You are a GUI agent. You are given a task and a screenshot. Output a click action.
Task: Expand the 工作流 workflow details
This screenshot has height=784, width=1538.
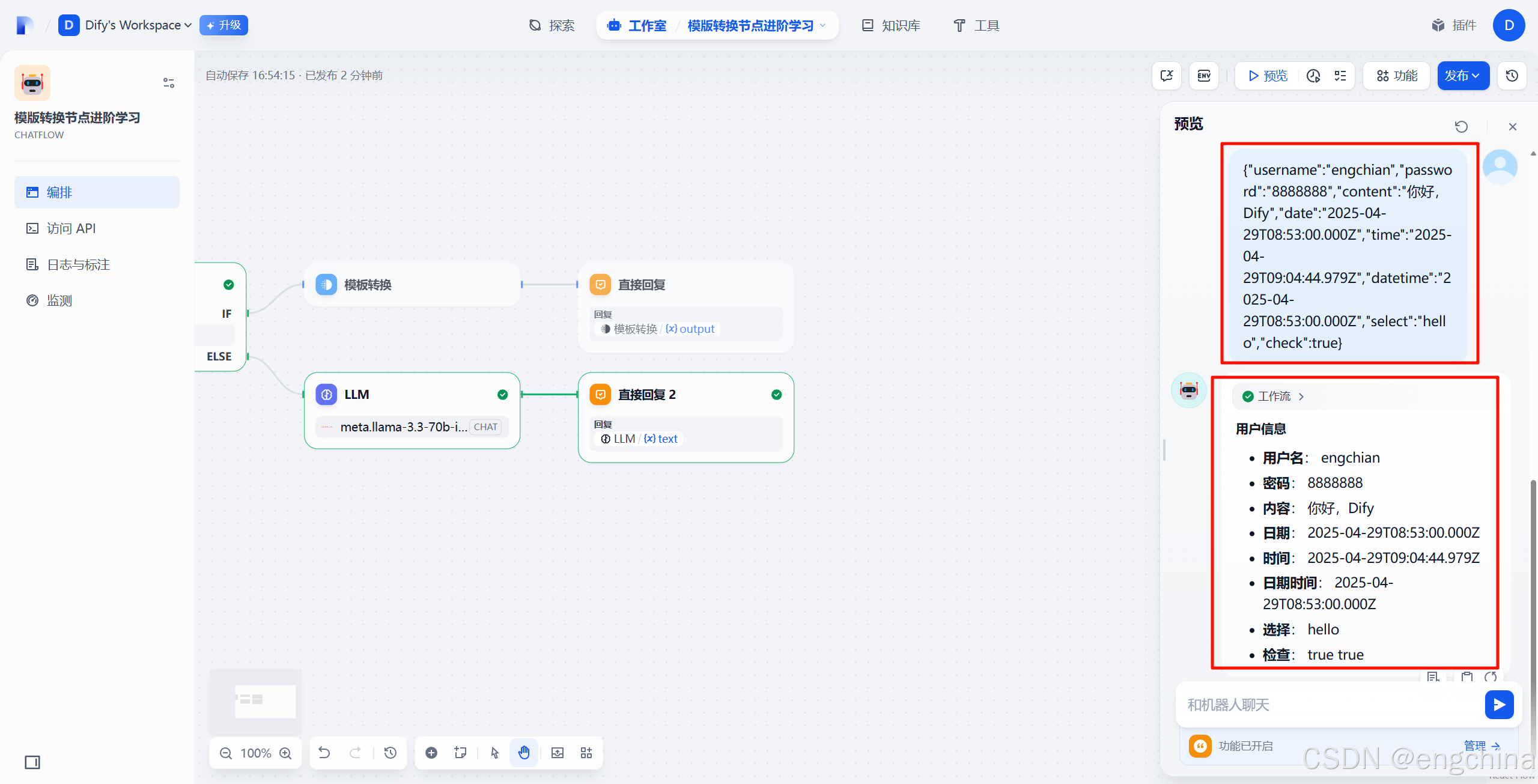tap(1274, 397)
